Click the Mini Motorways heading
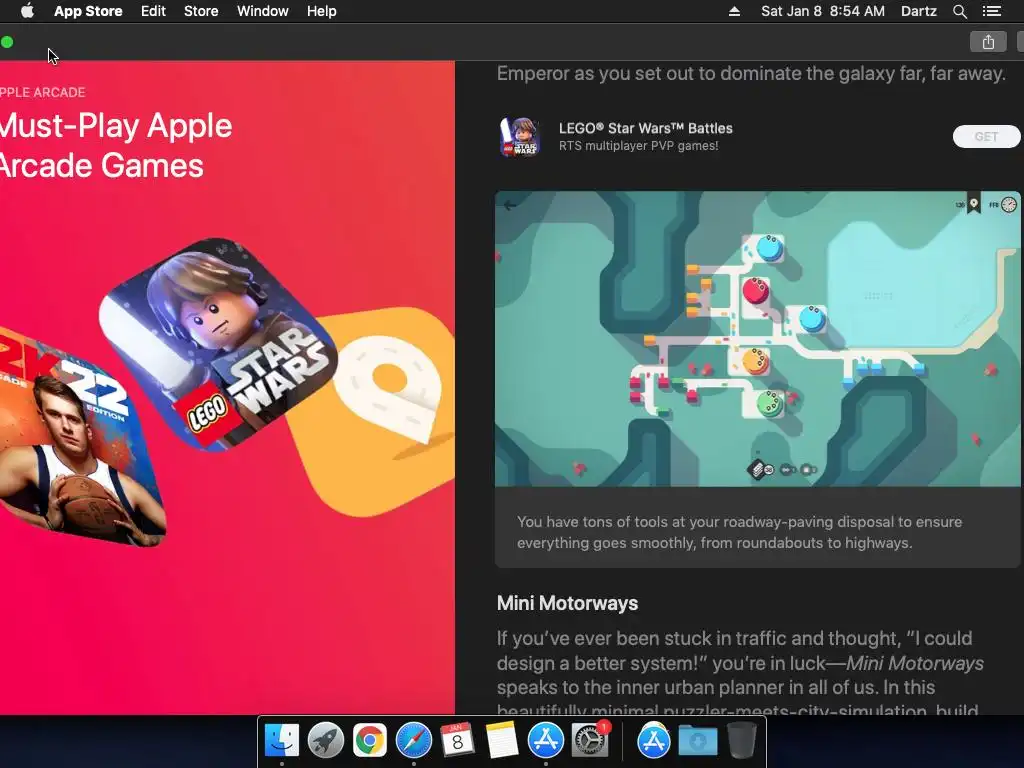The height and width of the screenshot is (768, 1024). [x=567, y=603]
